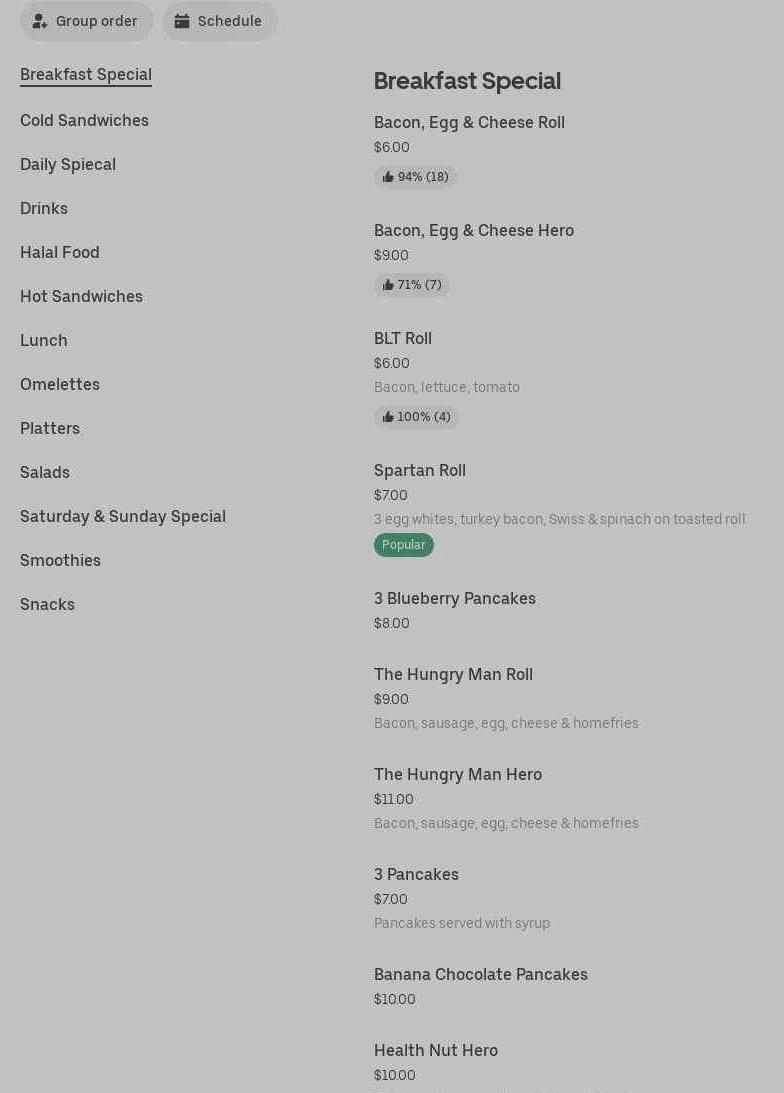784x1093 pixels.
Task: Open the Group order button
Action: click(87, 21)
